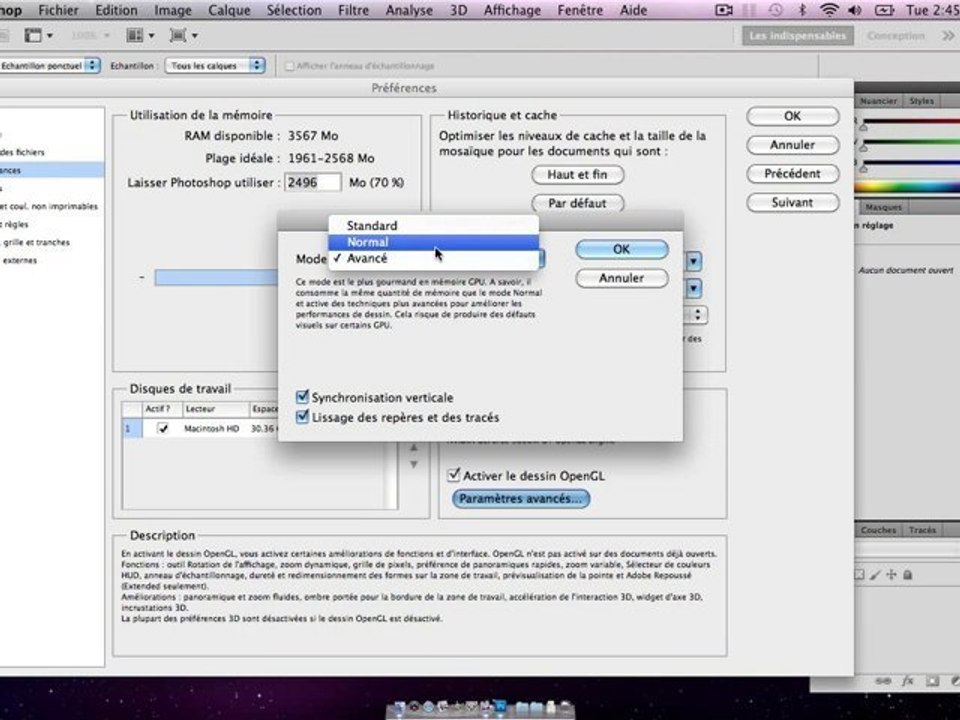Viewport: 960px width, 720px height.
Task: Uncheck Activer le dessin OpenGL
Action: pyautogui.click(x=454, y=474)
